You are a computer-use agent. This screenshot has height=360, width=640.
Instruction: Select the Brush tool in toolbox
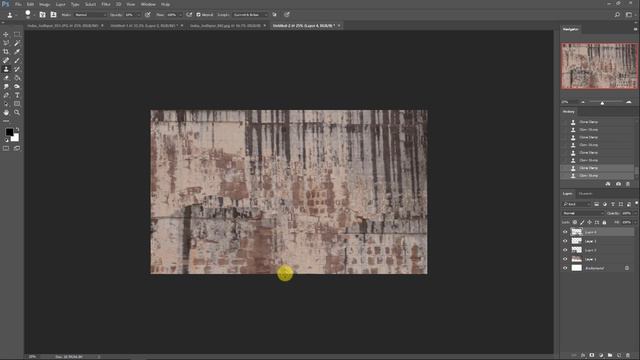tap(17, 60)
